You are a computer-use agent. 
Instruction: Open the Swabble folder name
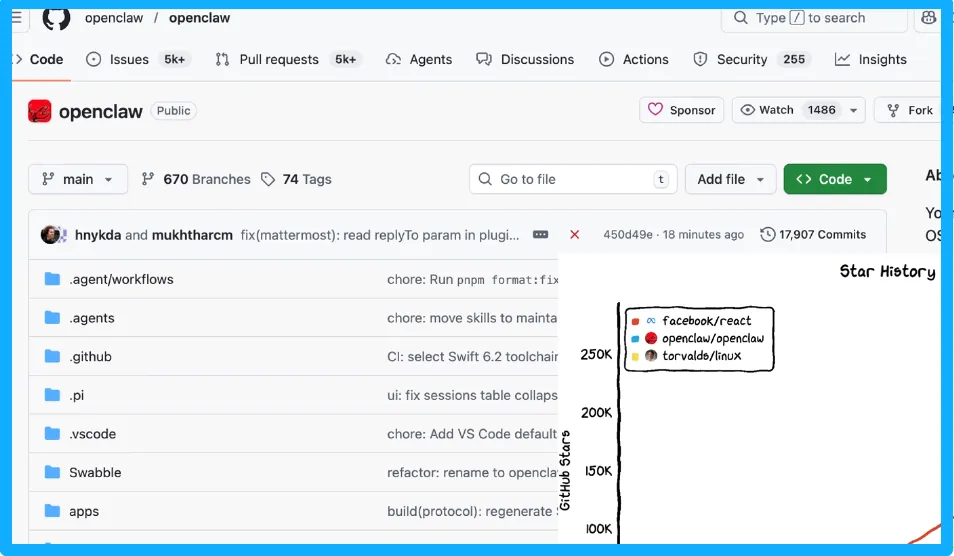95,473
